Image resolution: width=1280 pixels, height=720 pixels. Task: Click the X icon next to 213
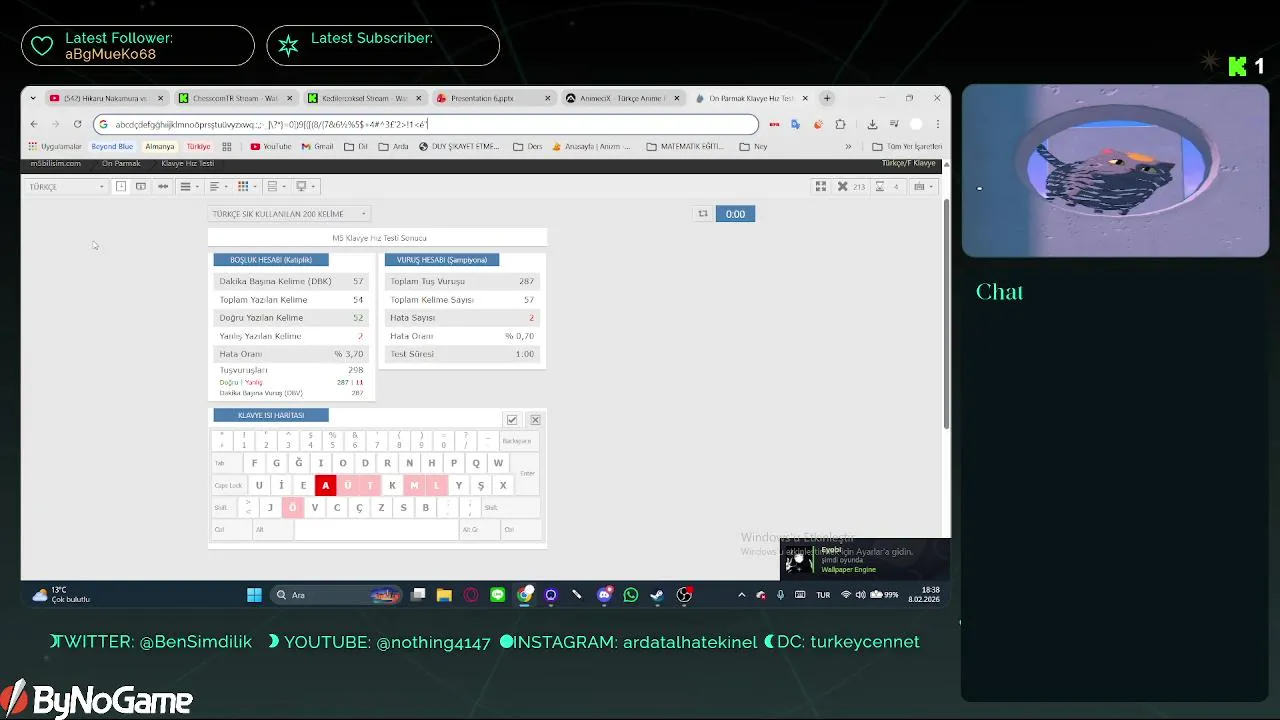pos(842,186)
